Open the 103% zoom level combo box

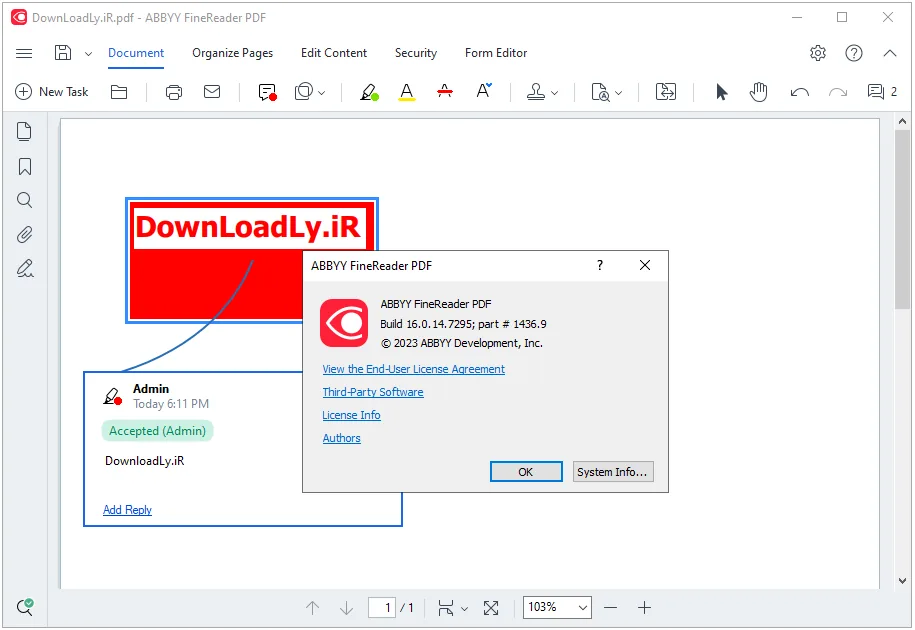pyautogui.click(x=557, y=607)
